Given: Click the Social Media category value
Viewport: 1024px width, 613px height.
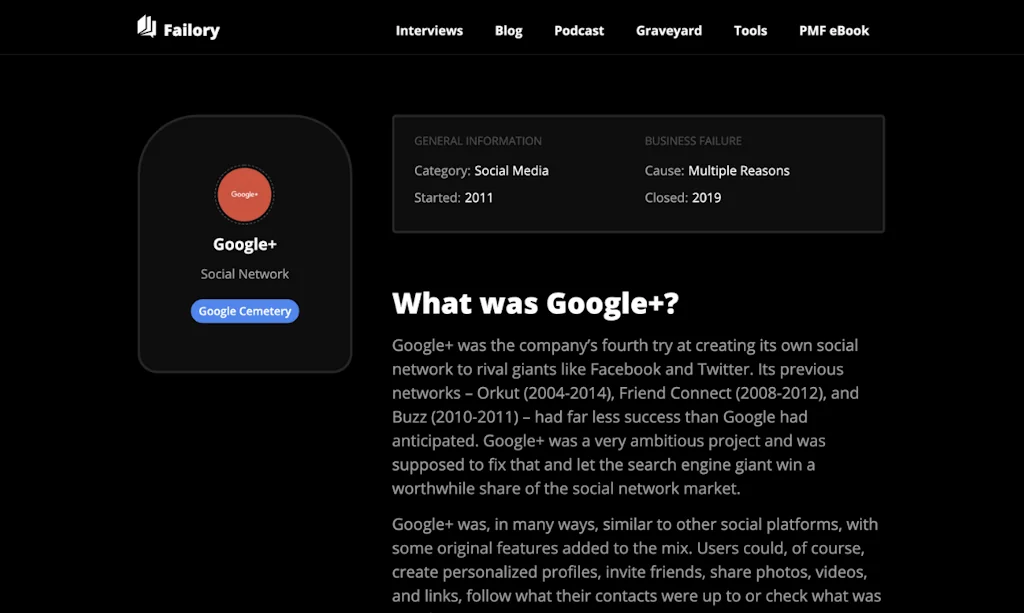Looking at the screenshot, I should pos(511,171).
